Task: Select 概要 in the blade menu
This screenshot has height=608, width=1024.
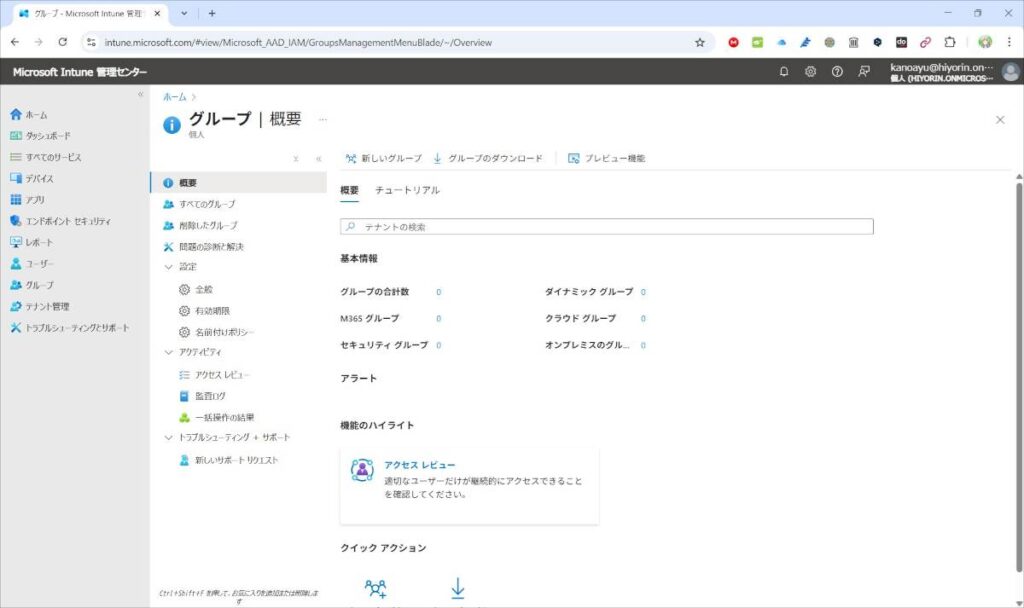Action: coord(238,183)
